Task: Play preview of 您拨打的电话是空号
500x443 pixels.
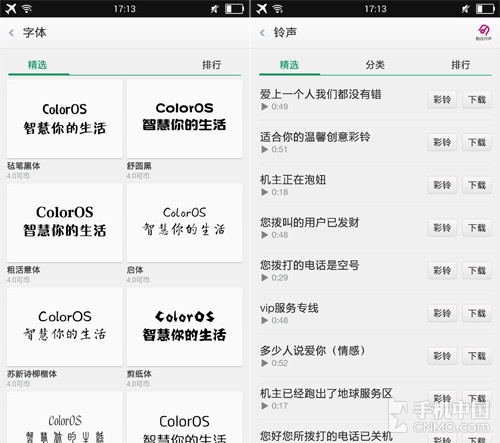Action: coord(265,277)
